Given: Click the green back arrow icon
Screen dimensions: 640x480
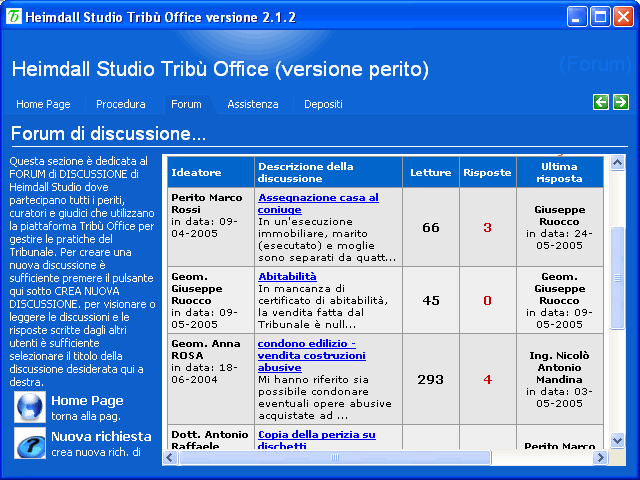Looking at the screenshot, I should [x=600, y=102].
